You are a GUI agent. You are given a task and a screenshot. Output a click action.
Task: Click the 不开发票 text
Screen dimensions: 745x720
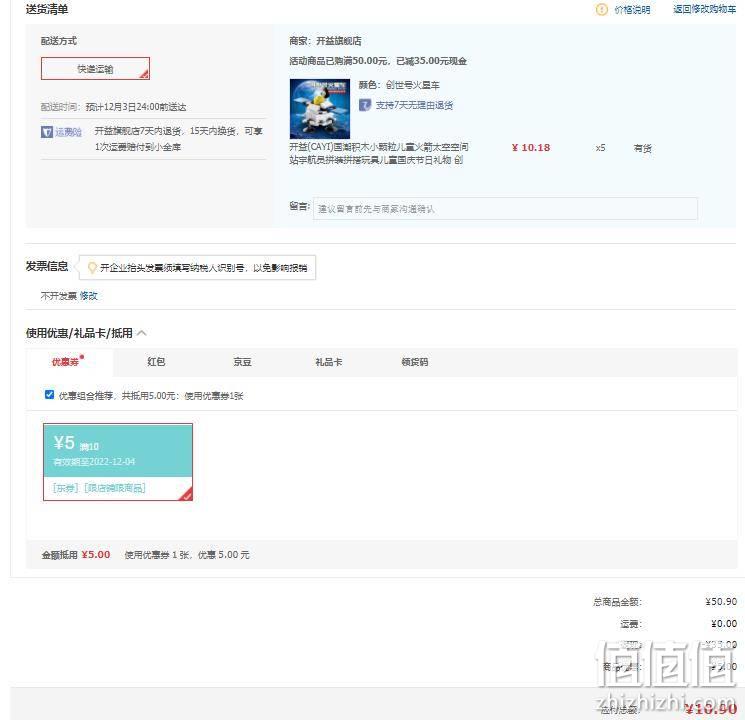tap(58, 296)
